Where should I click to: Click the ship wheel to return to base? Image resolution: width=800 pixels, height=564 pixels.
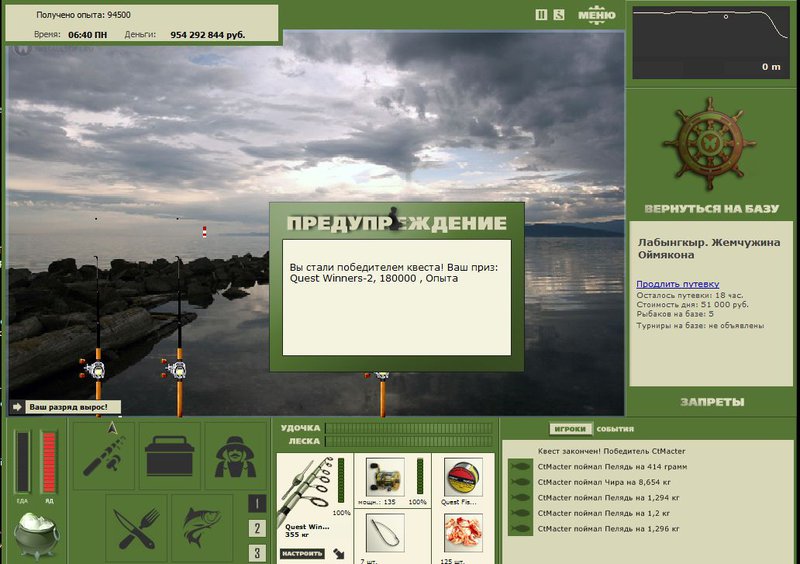pos(709,144)
